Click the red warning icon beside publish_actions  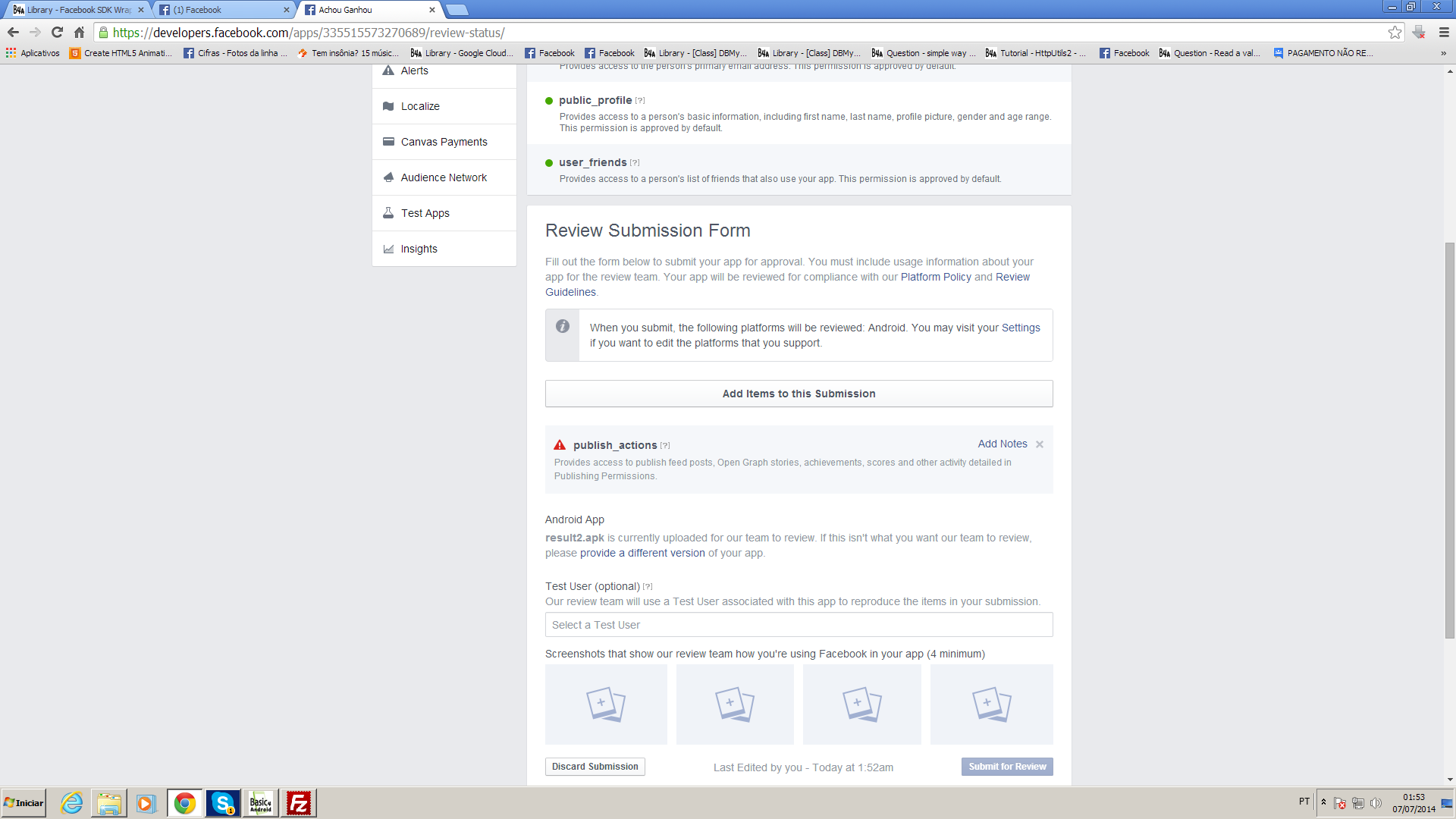coord(560,445)
